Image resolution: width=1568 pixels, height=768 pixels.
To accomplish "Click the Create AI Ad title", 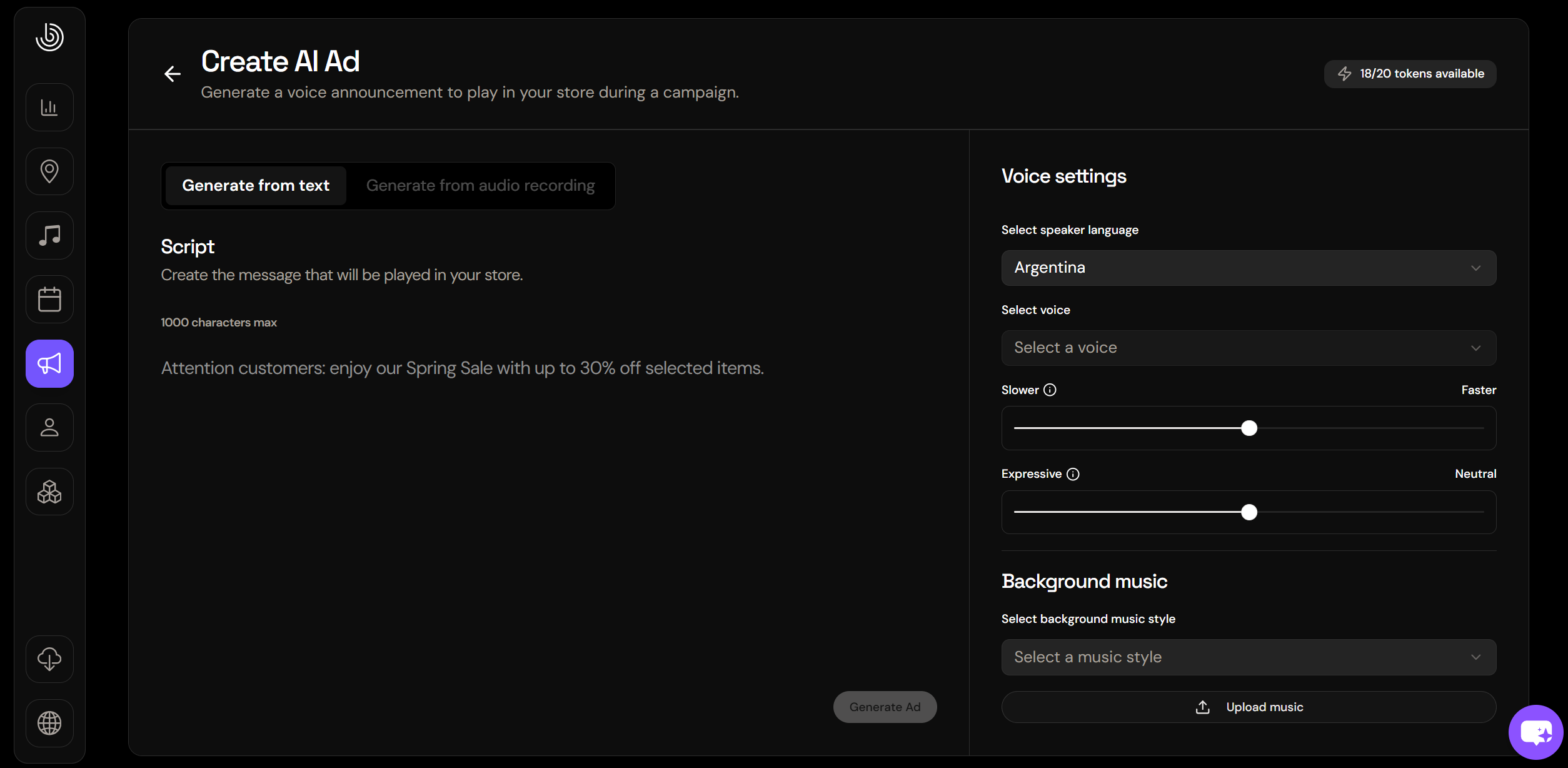I will tap(281, 61).
